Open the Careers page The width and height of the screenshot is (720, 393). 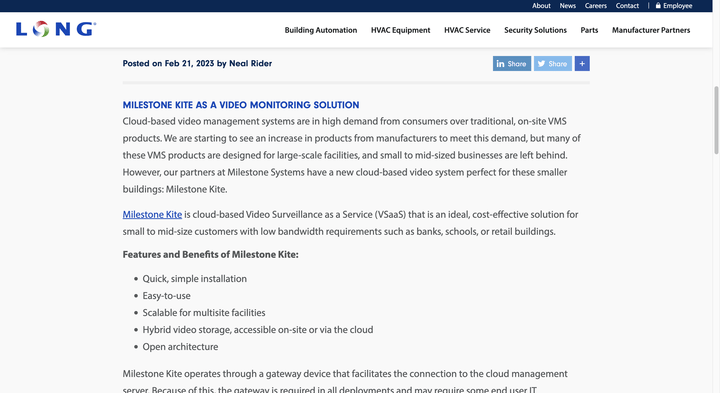(596, 6)
